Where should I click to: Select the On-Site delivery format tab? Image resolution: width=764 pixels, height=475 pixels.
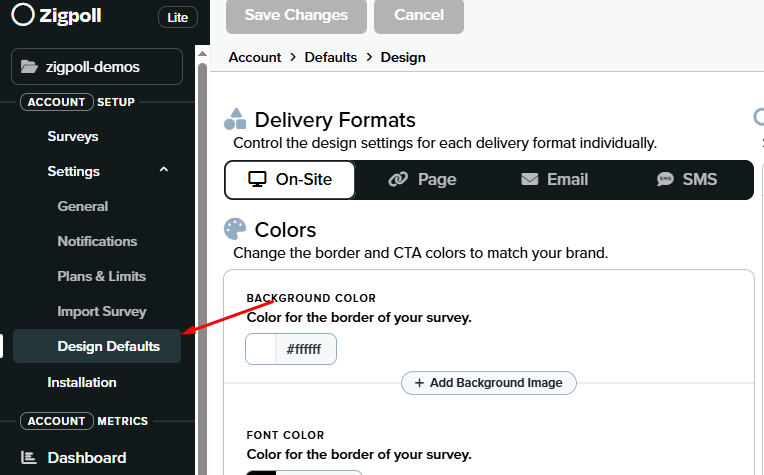click(291, 180)
